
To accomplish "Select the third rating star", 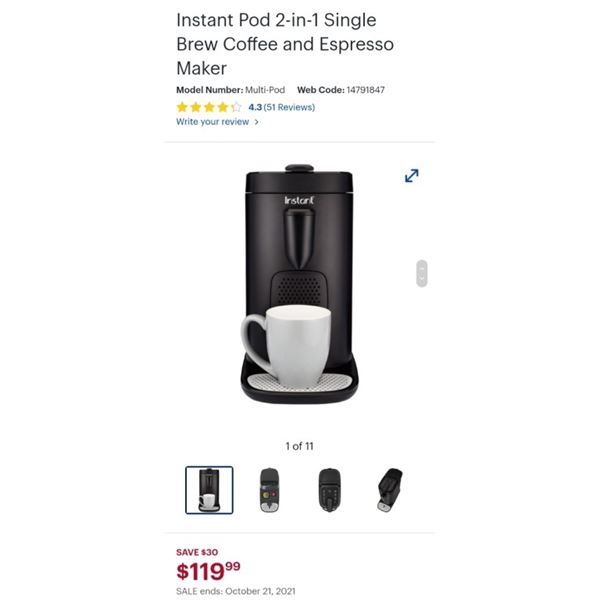I will [209, 107].
